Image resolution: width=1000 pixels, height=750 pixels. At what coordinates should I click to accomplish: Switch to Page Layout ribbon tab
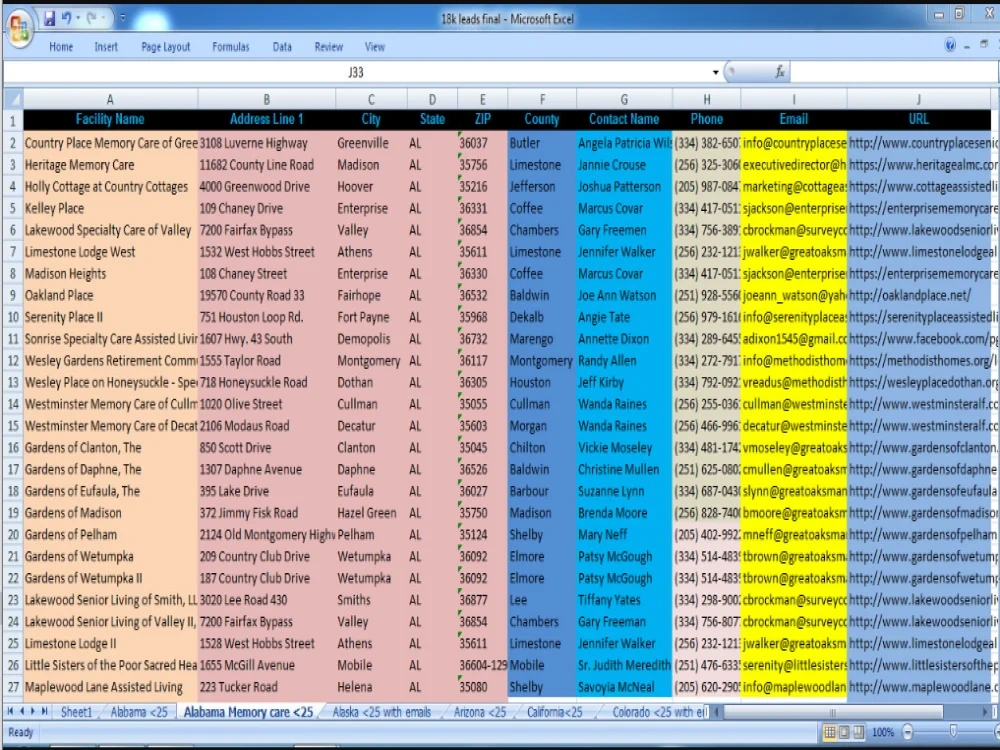point(166,47)
